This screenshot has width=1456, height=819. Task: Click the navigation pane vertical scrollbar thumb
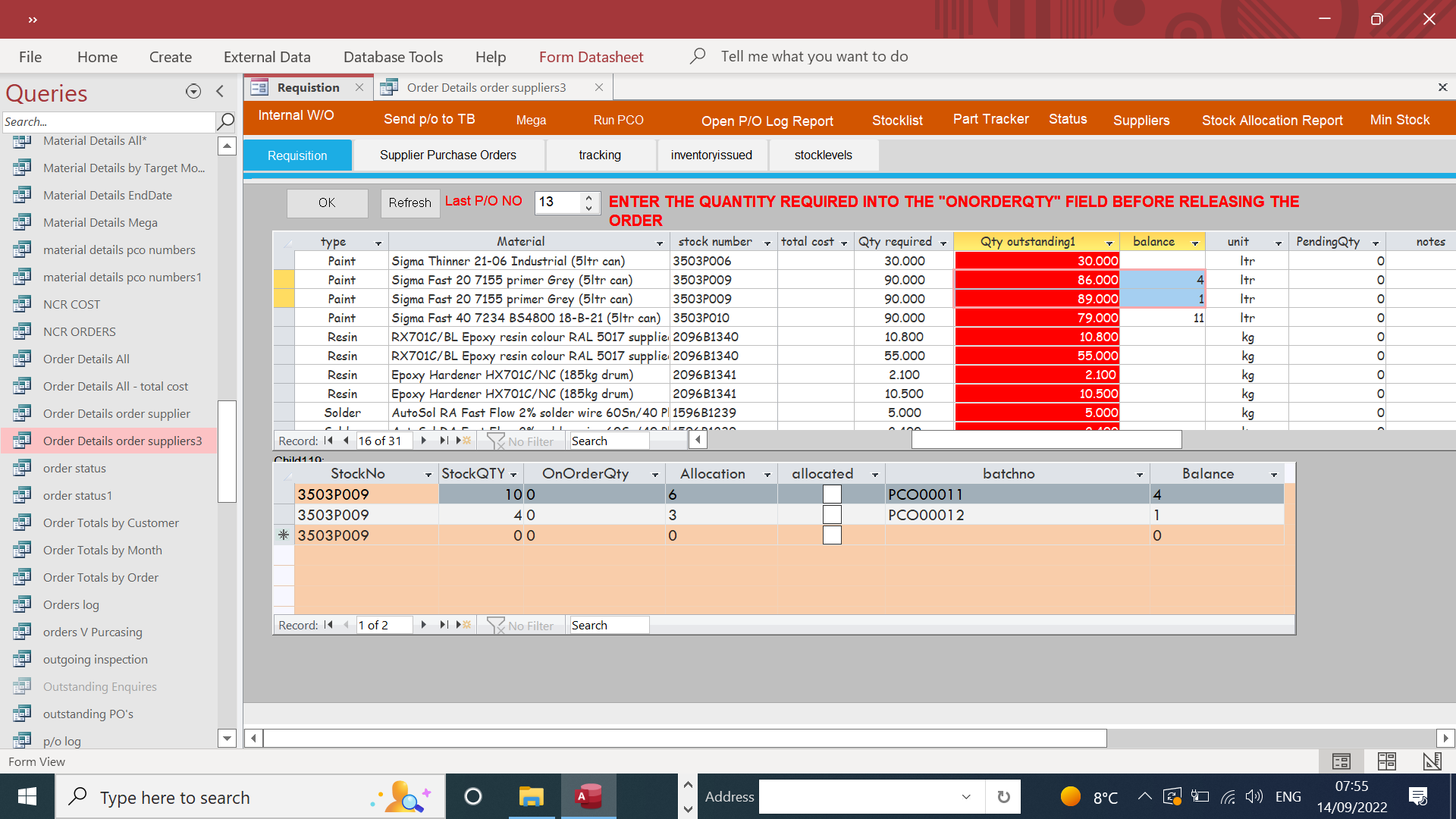tap(227, 451)
